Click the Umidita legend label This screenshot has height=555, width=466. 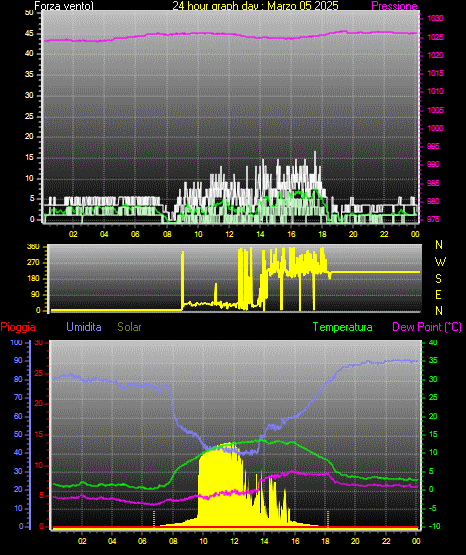[84, 327]
